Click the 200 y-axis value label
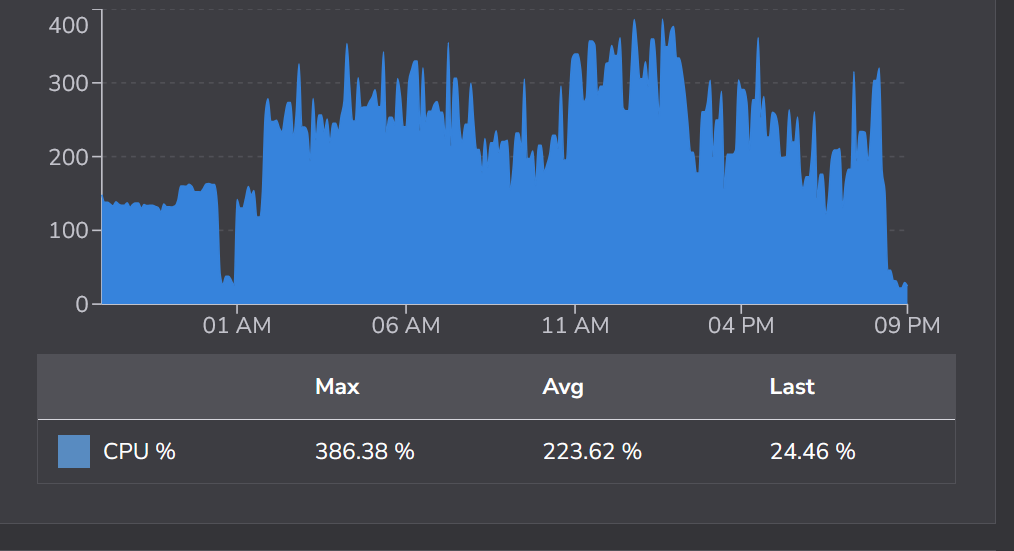 click(69, 157)
